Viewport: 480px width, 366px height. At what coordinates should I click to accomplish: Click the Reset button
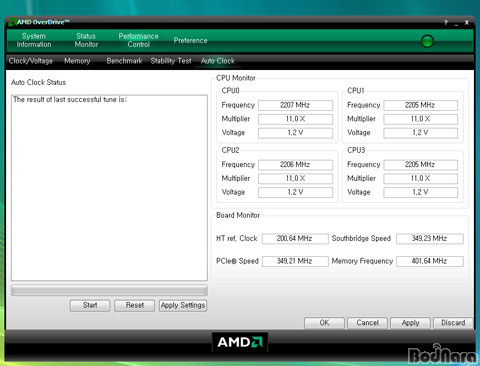[x=135, y=305]
